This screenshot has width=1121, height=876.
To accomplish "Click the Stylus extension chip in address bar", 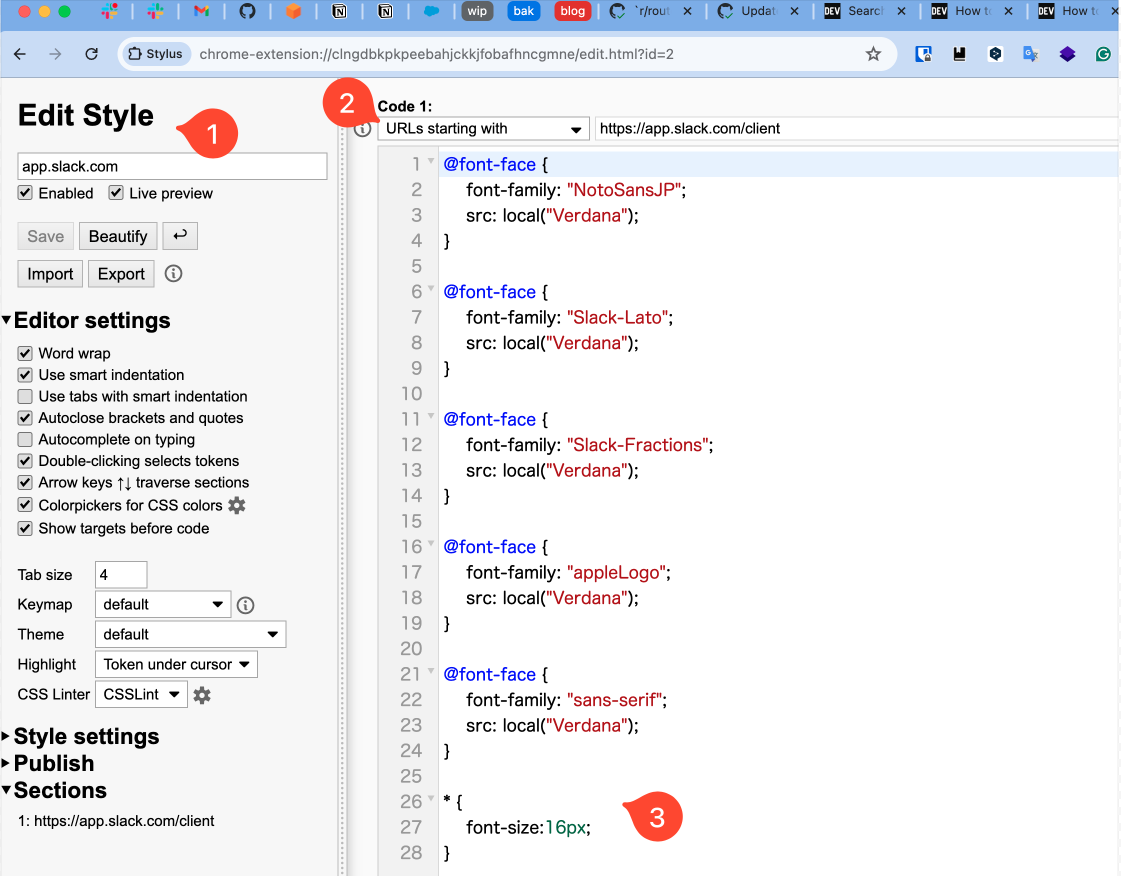I will [x=155, y=54].
